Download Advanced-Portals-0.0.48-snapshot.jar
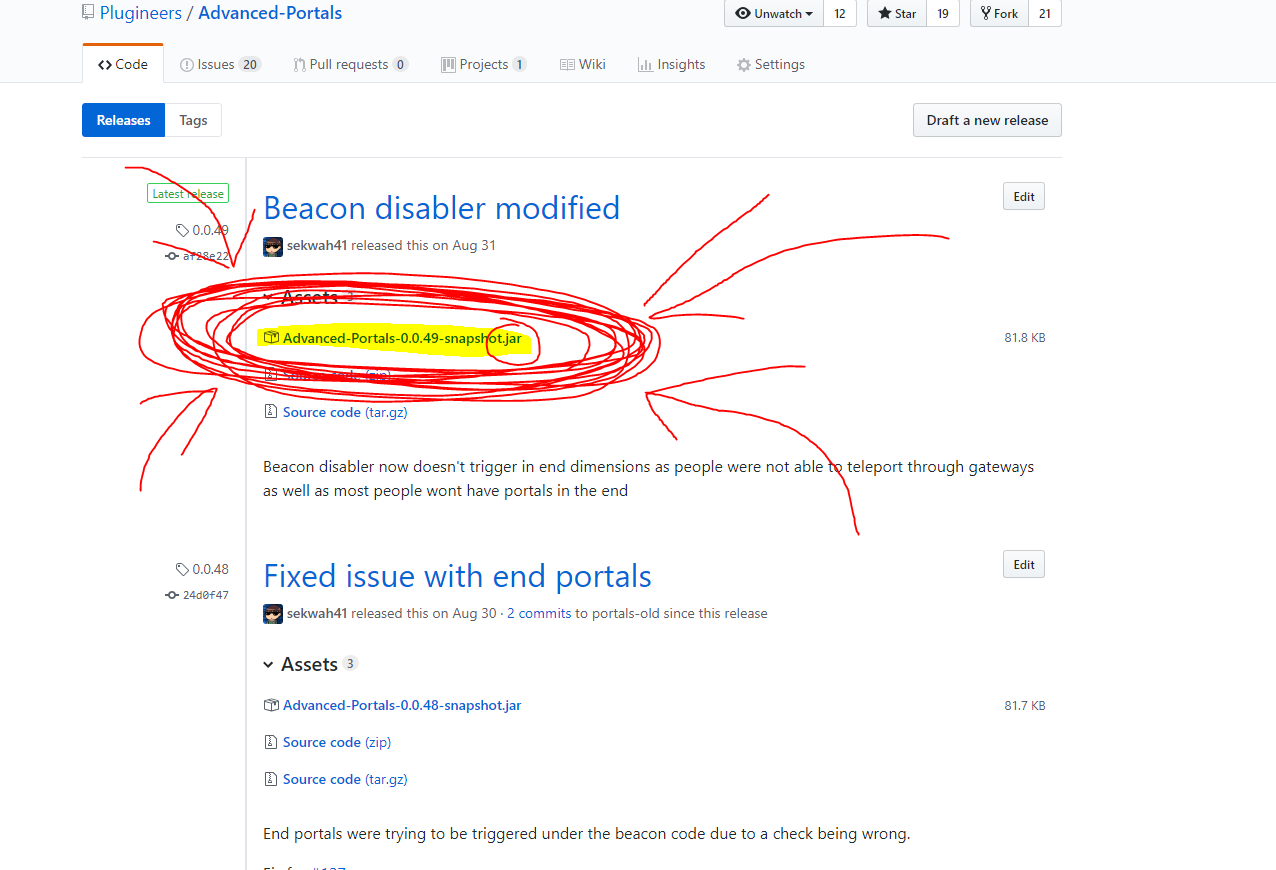1276x870 pixels. point(402,706)
